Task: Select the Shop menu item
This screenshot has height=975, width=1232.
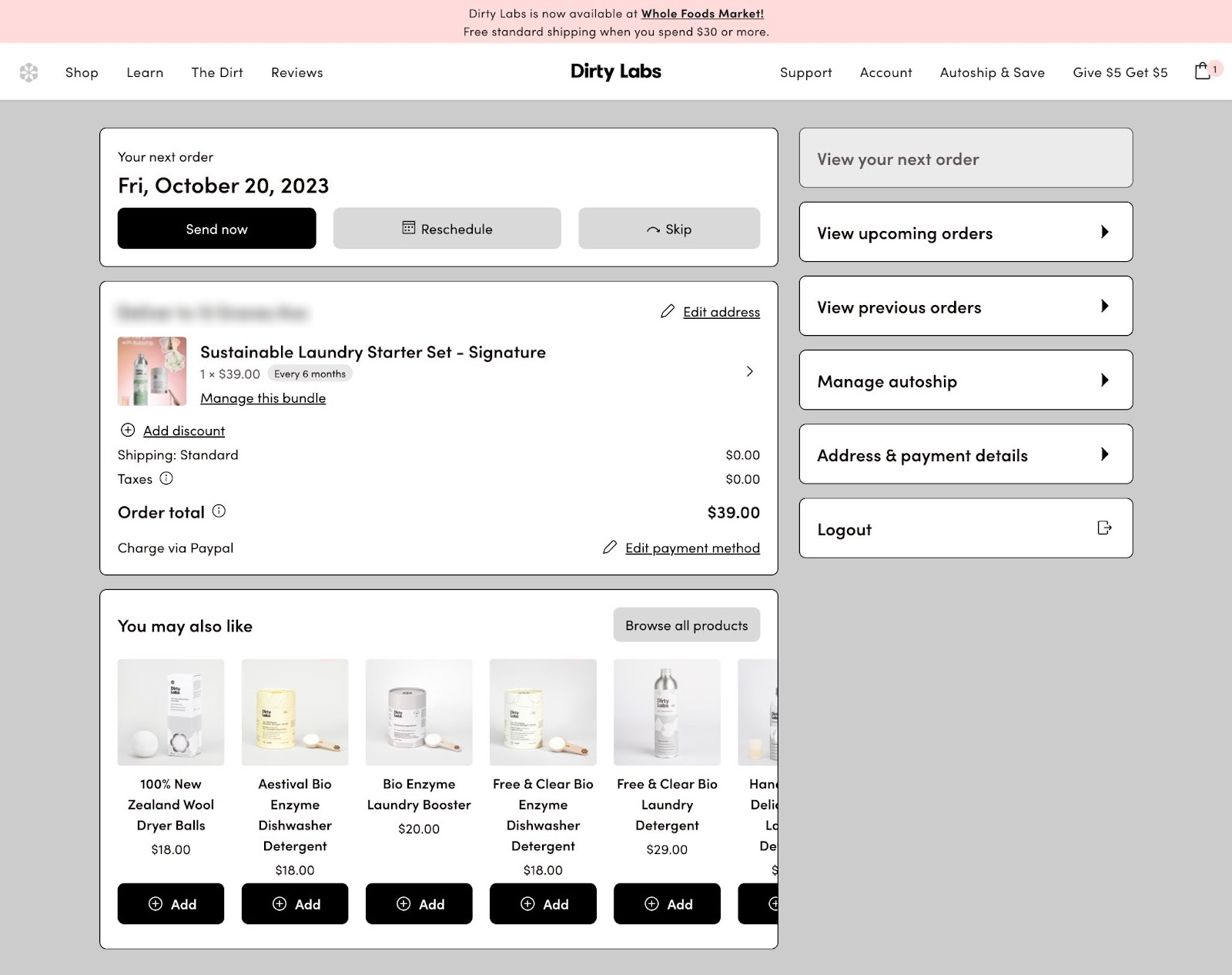Action: click(81, 72)
